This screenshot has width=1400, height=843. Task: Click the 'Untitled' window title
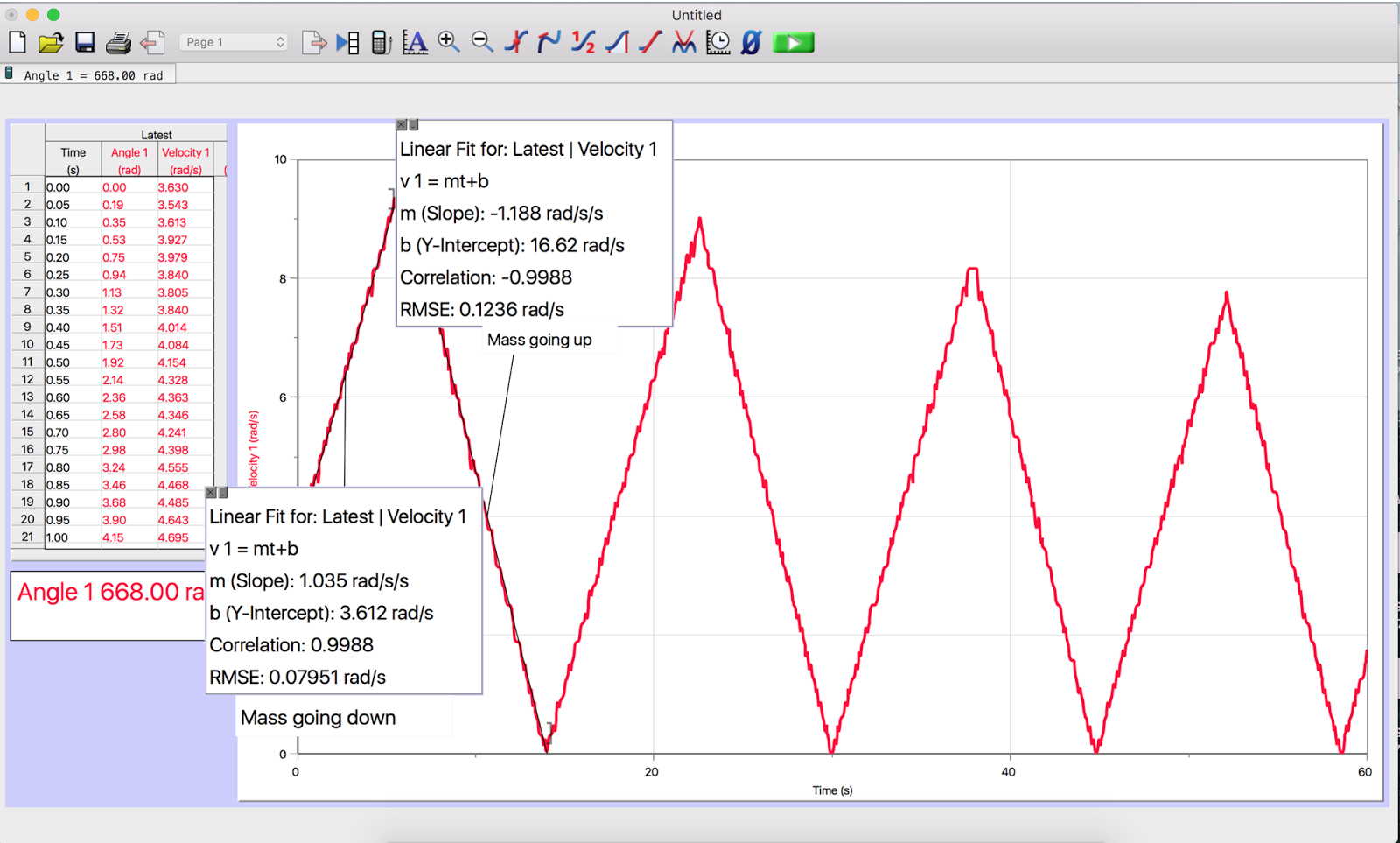coord(696,15)
